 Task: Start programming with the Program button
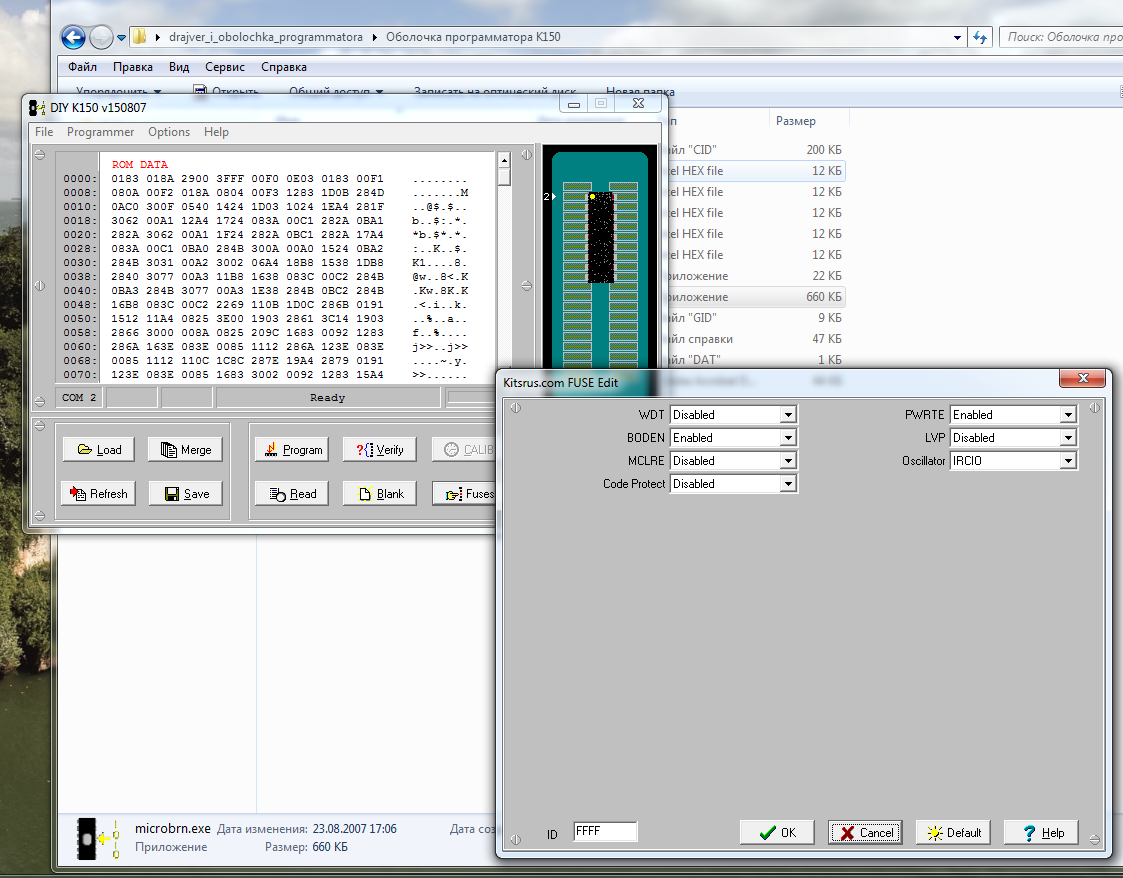coord(292,450)
